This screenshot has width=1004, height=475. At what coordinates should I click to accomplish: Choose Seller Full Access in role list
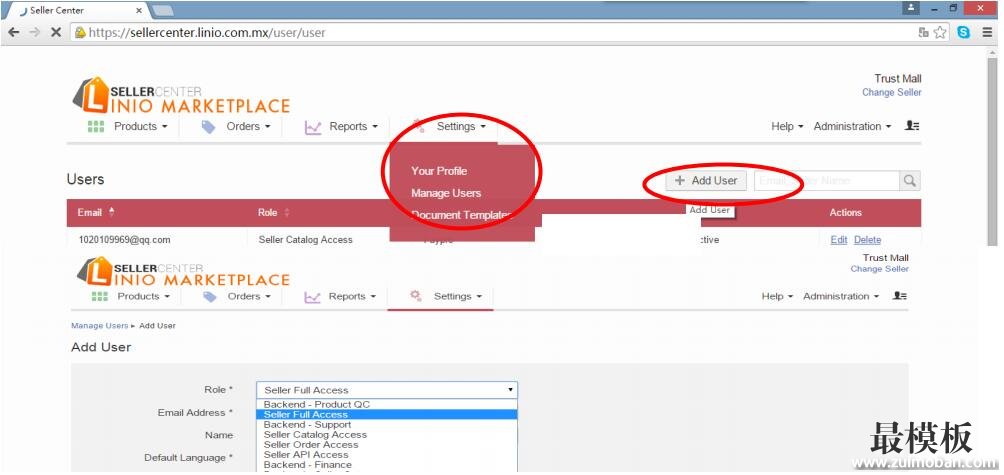(387, 414)
